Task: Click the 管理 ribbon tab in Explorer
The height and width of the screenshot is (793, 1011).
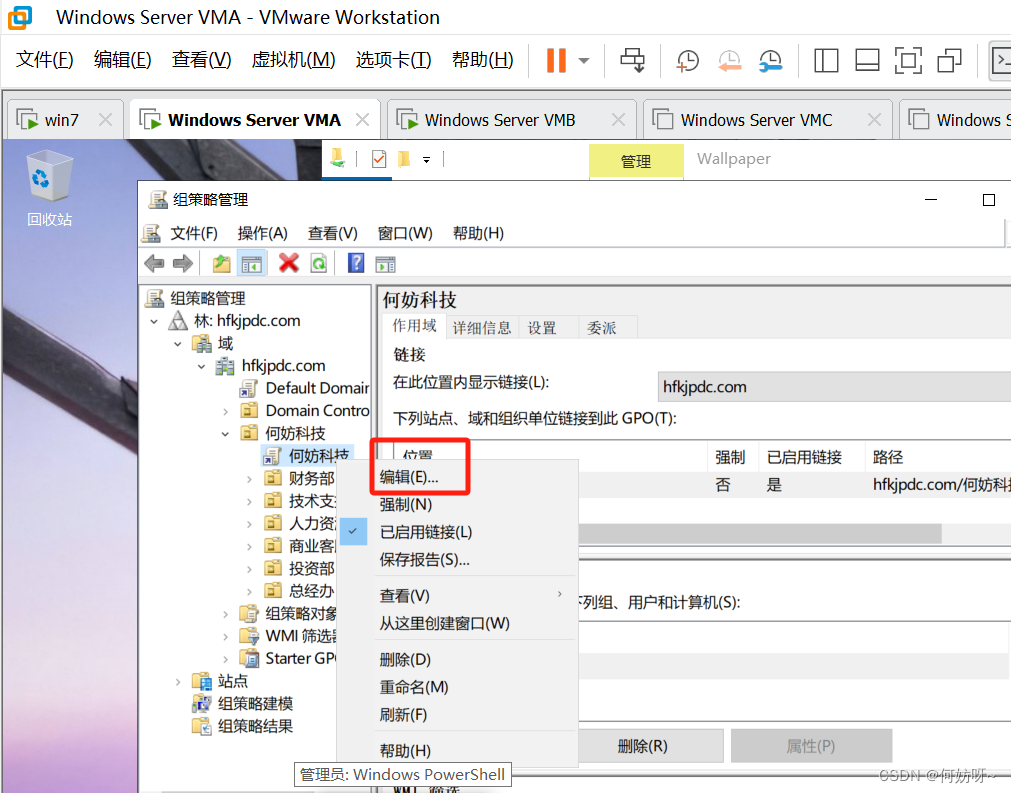Action: (636, 161)
